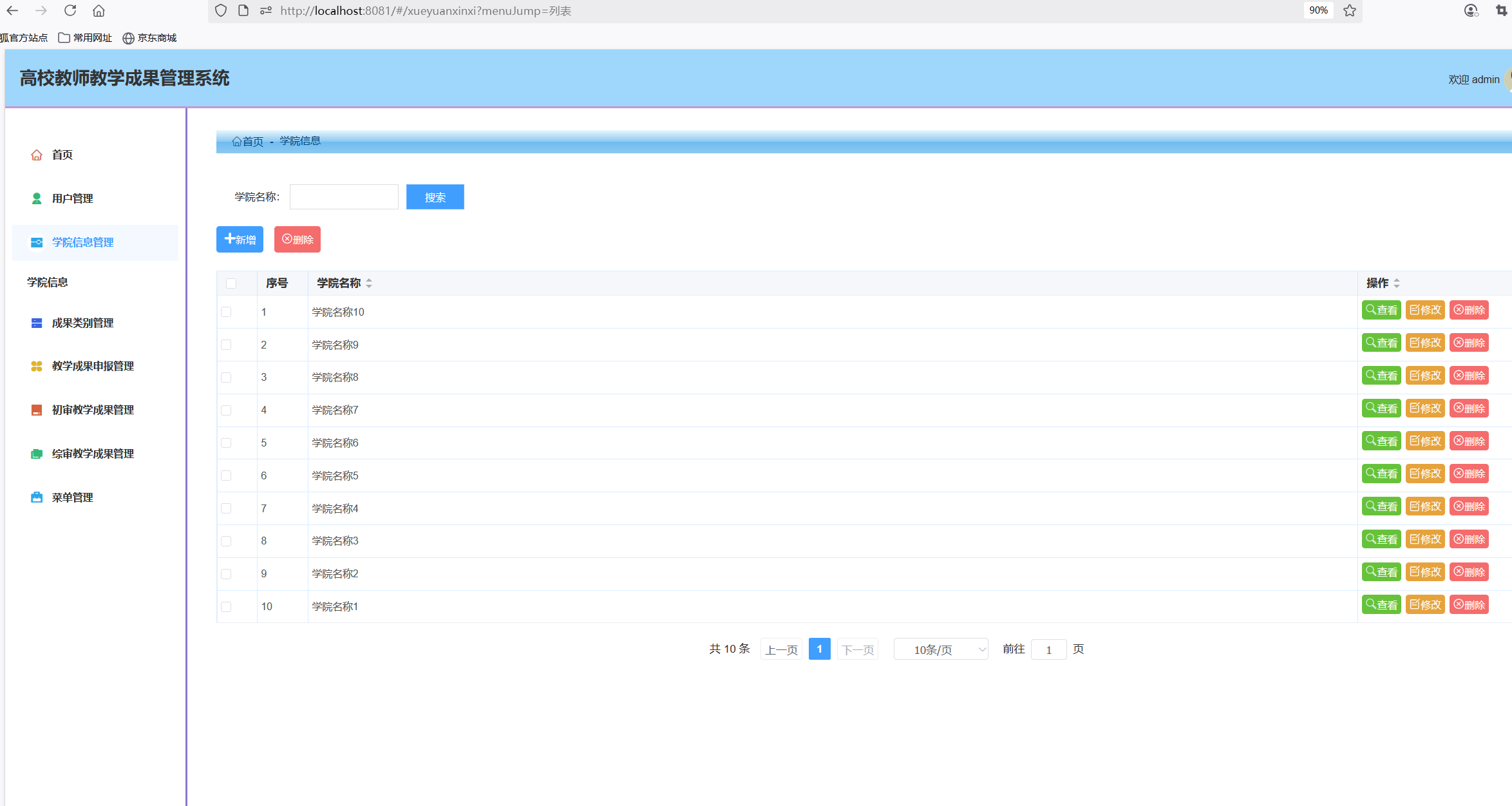Click the 初审教学成果管理 red icon
The image size is (1512, 806).
[x=37, y=410]
